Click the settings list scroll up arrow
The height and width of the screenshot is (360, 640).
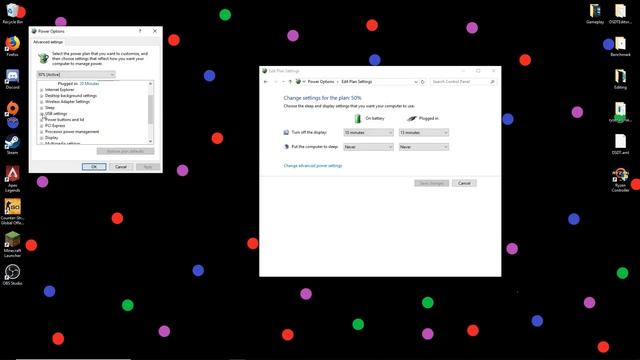click(x=151, y=84)
